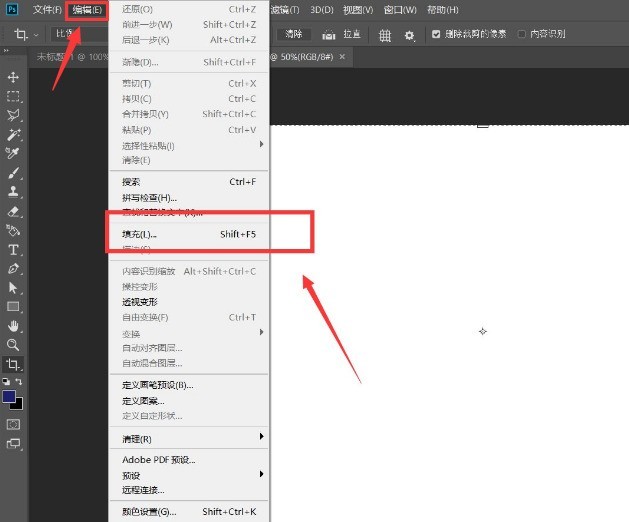Toggle Quick Mask mode icon
Viewport: 629px width, 522px height.
click(13, 424)
